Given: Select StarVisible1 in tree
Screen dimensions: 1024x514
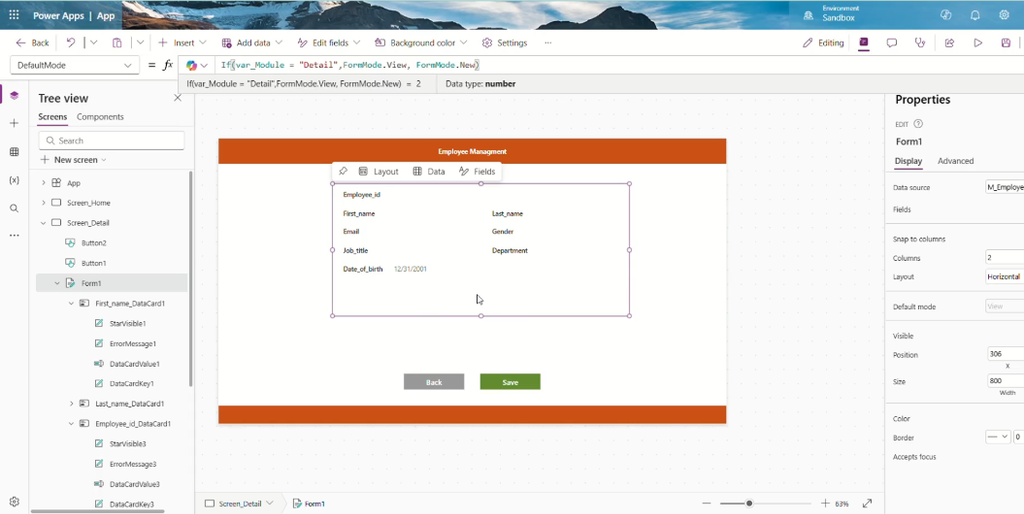Looking at the screenshot, I should coord(127,323).
